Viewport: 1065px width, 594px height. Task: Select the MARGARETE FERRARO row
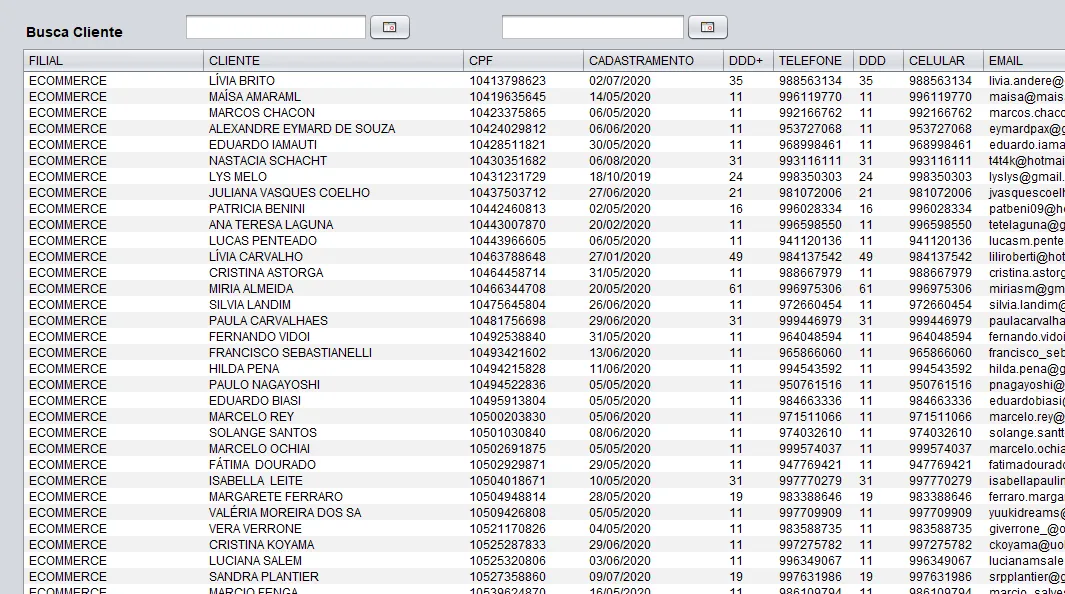tap(544, 497)
